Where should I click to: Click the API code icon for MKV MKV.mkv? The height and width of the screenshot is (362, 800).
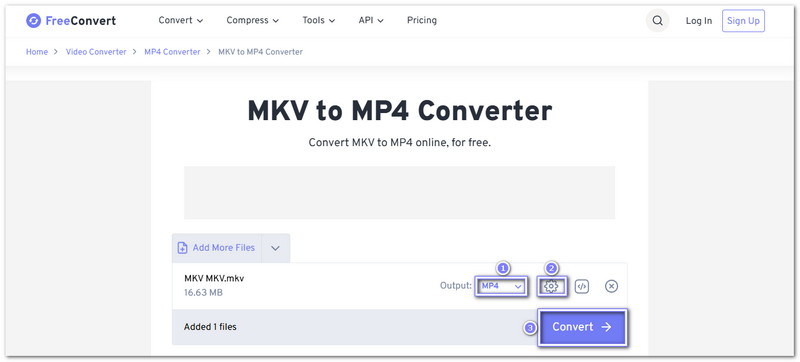pyautogui.click(x=582, y=287)
